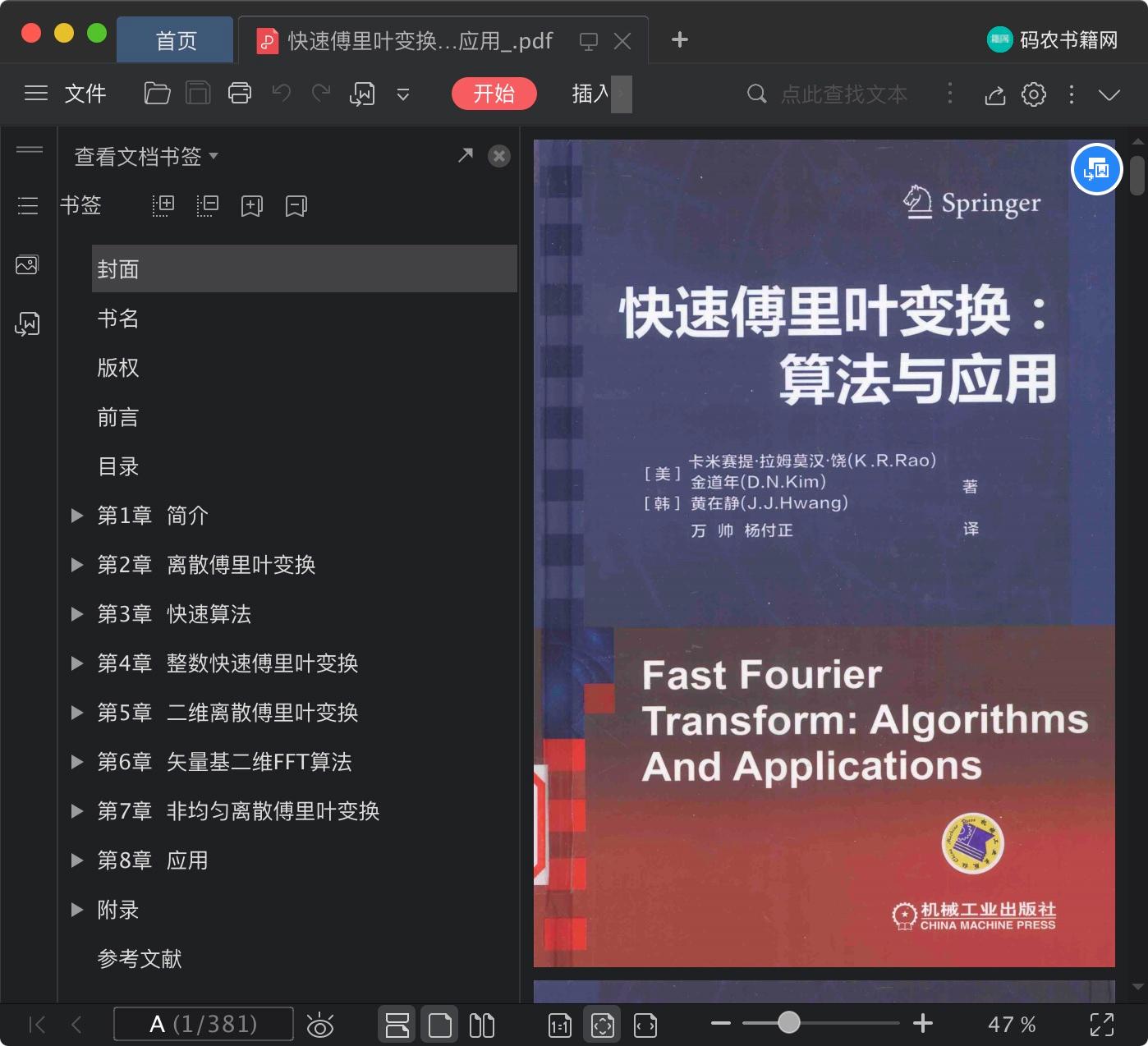The width and height of the screenshot is (1148, 1046).
Task: Click the collapse all bookmarks icon
Action: coord(208,205)
